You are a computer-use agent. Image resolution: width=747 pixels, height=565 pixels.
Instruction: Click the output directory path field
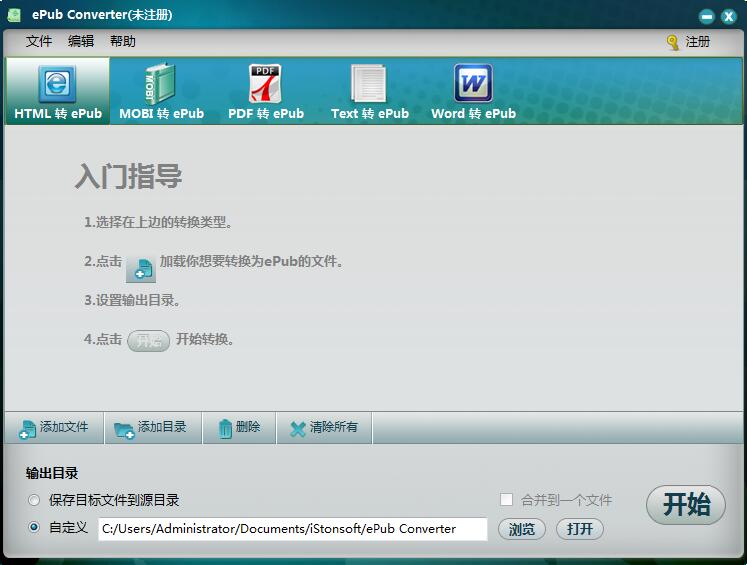click(292, 529)
